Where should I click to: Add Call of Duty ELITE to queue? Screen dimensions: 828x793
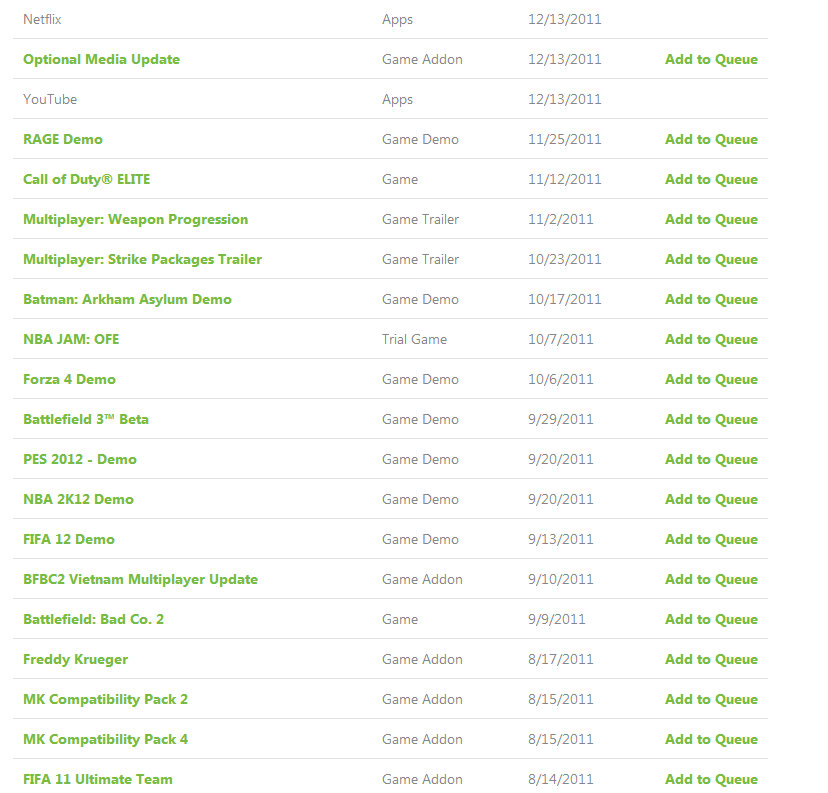711,180
